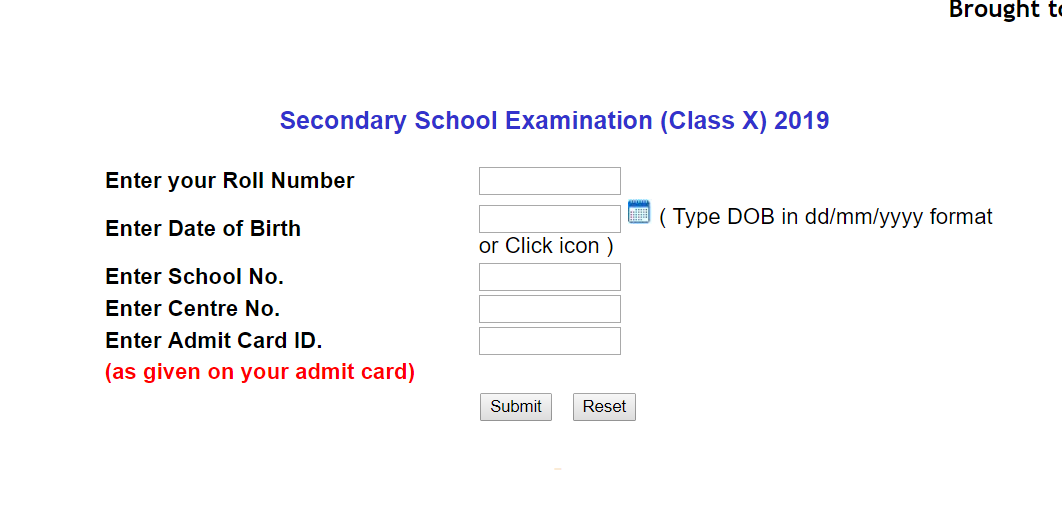Screen dimensions: 1062x516
Task: Click the Roll Number input field
Action: (x=549, y=181)
